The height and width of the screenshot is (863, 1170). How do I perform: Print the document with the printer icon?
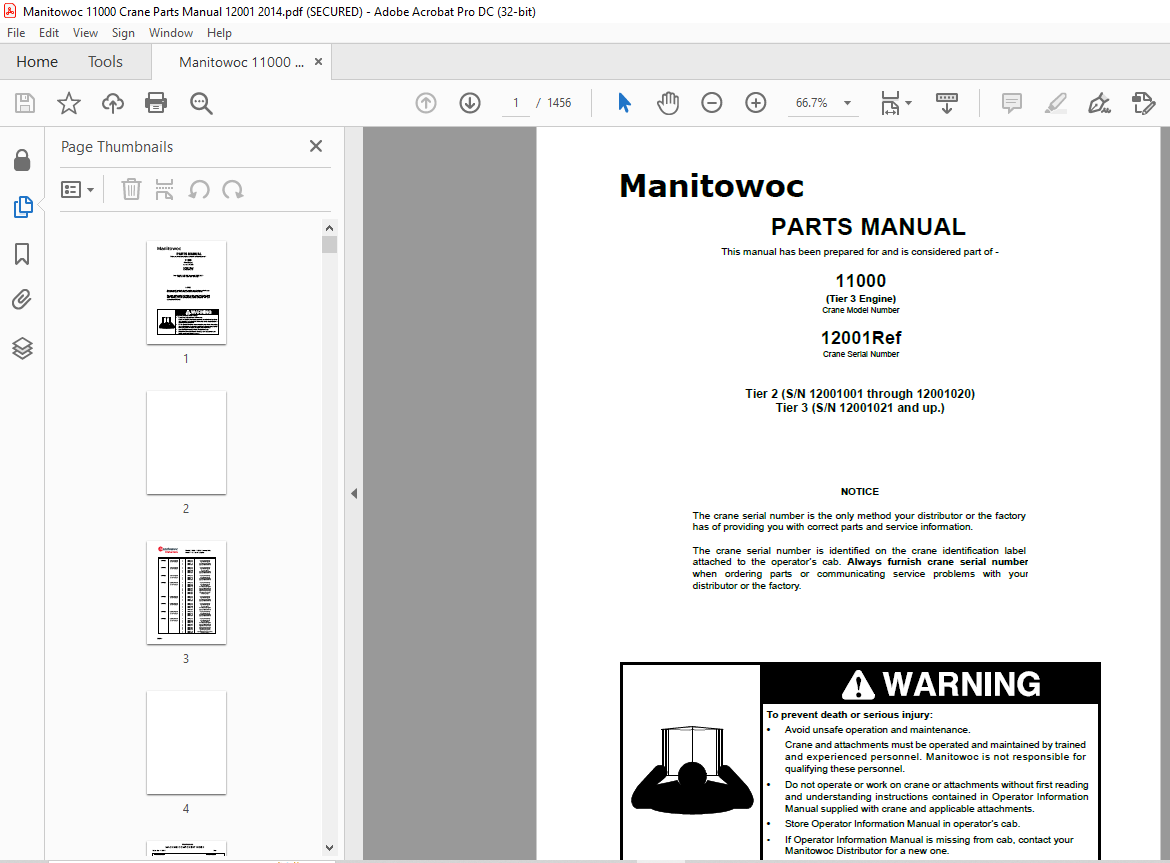(156, 103)
